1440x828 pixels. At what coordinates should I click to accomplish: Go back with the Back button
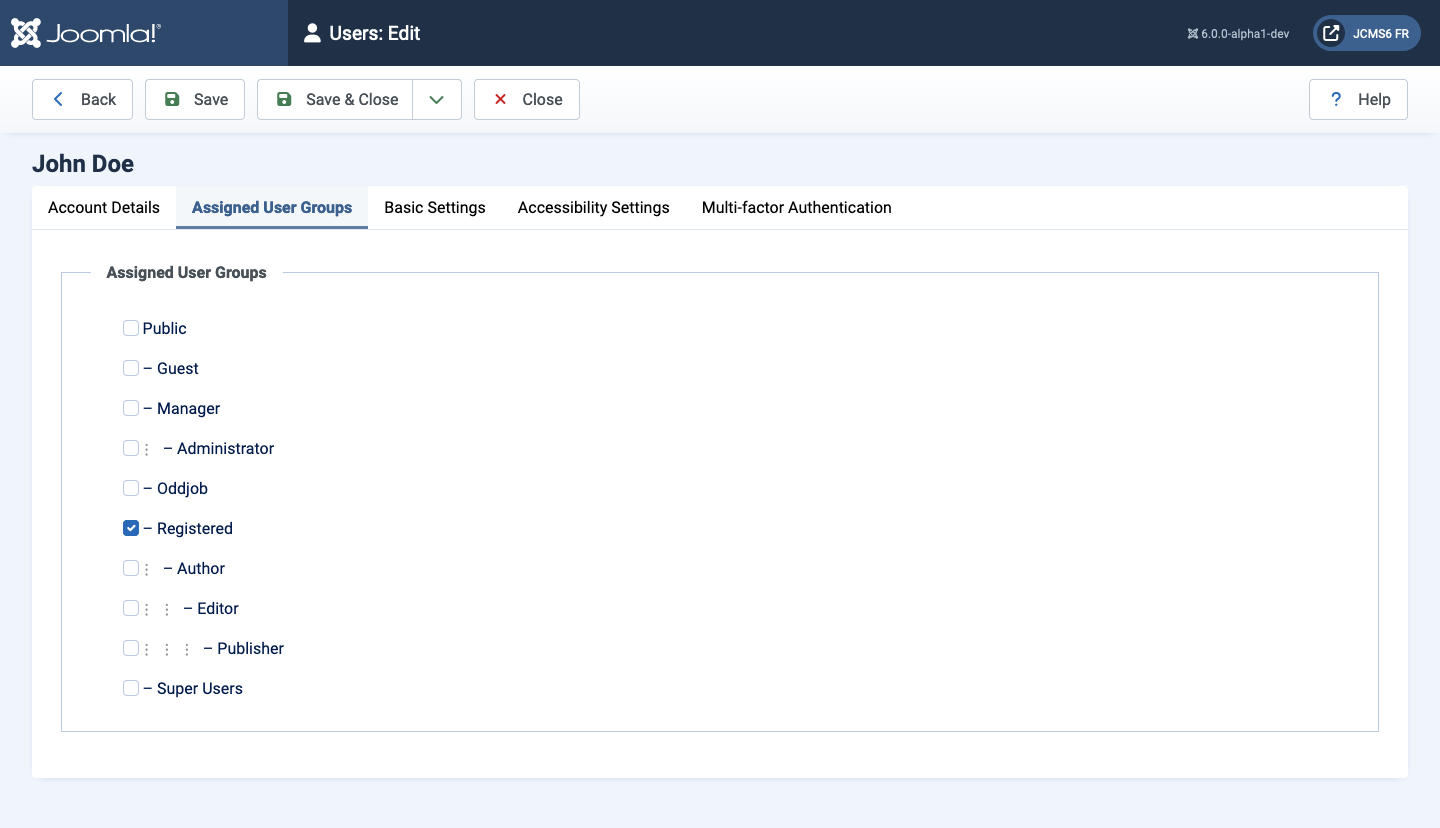[82, 99]
